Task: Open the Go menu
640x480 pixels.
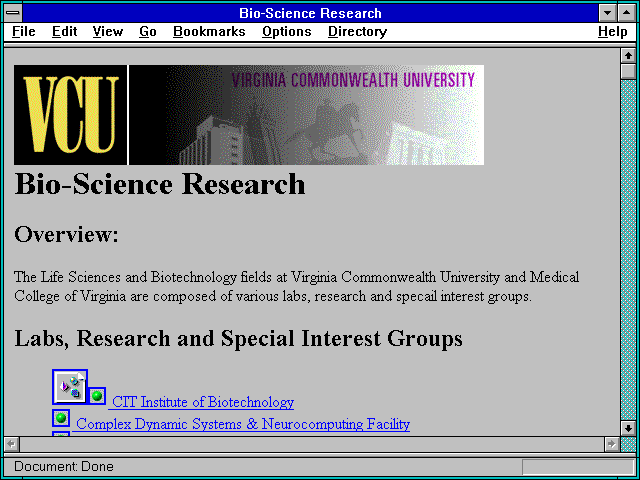Action: (148, 31)
